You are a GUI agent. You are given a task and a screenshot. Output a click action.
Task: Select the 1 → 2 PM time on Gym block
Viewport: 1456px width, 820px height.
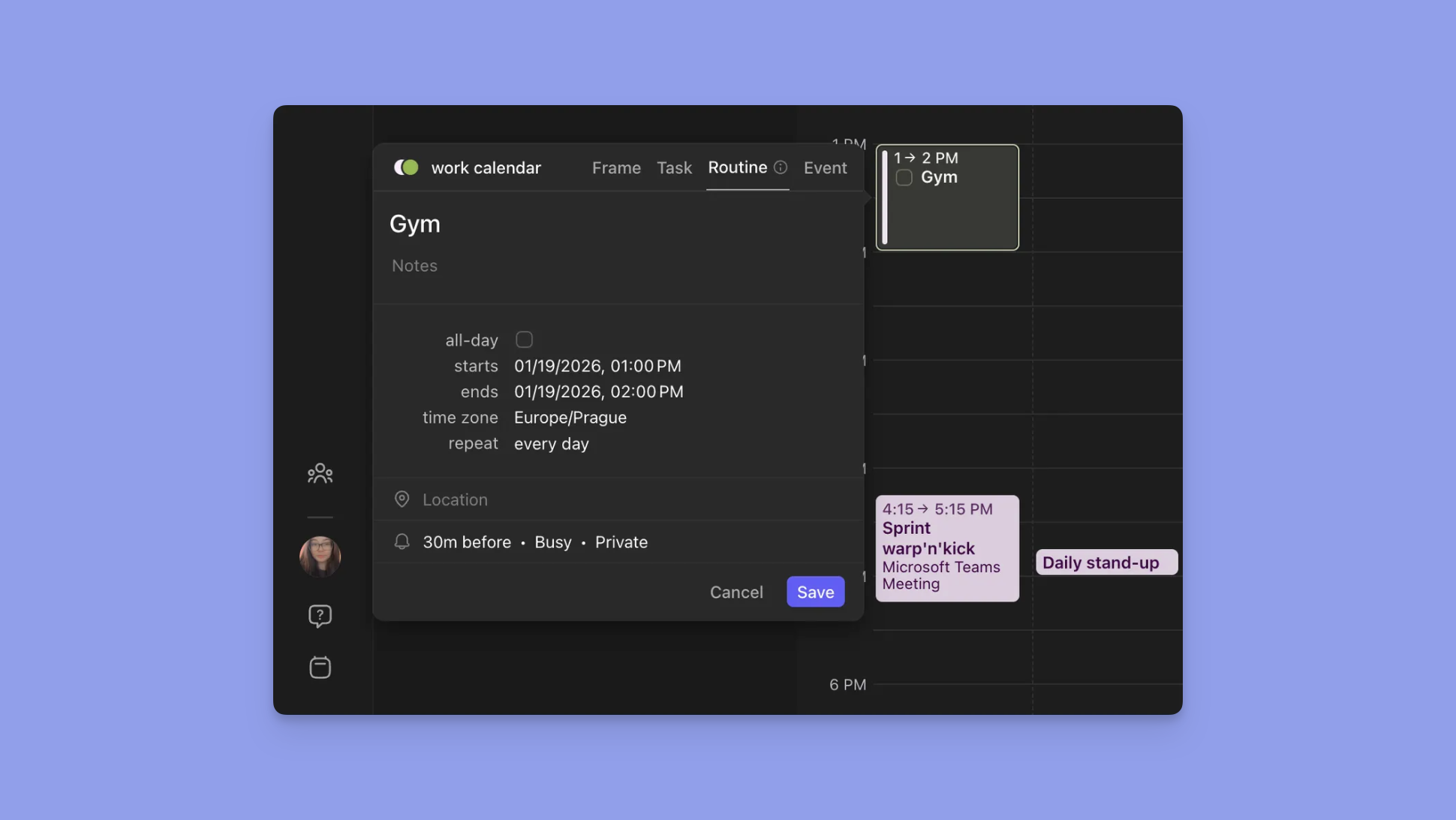click(x=925, y=158)
